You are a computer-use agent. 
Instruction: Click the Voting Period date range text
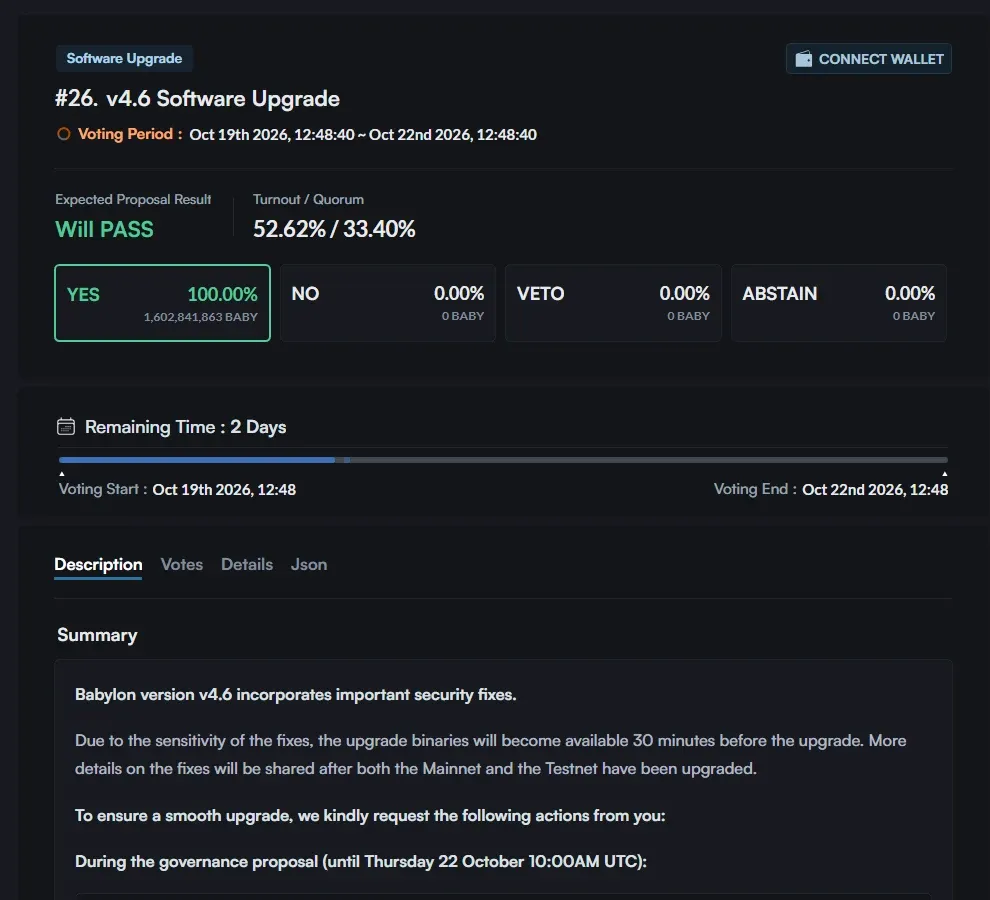363,135
